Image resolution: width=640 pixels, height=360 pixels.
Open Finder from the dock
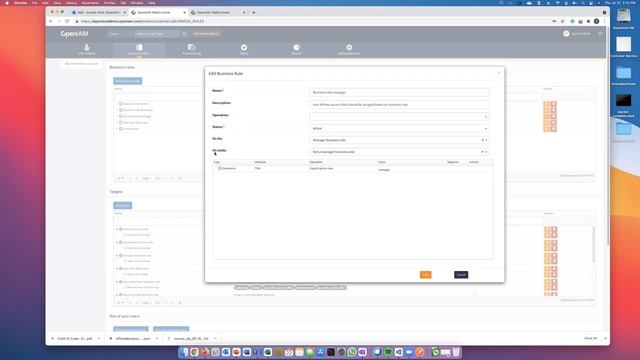[184, 352]
